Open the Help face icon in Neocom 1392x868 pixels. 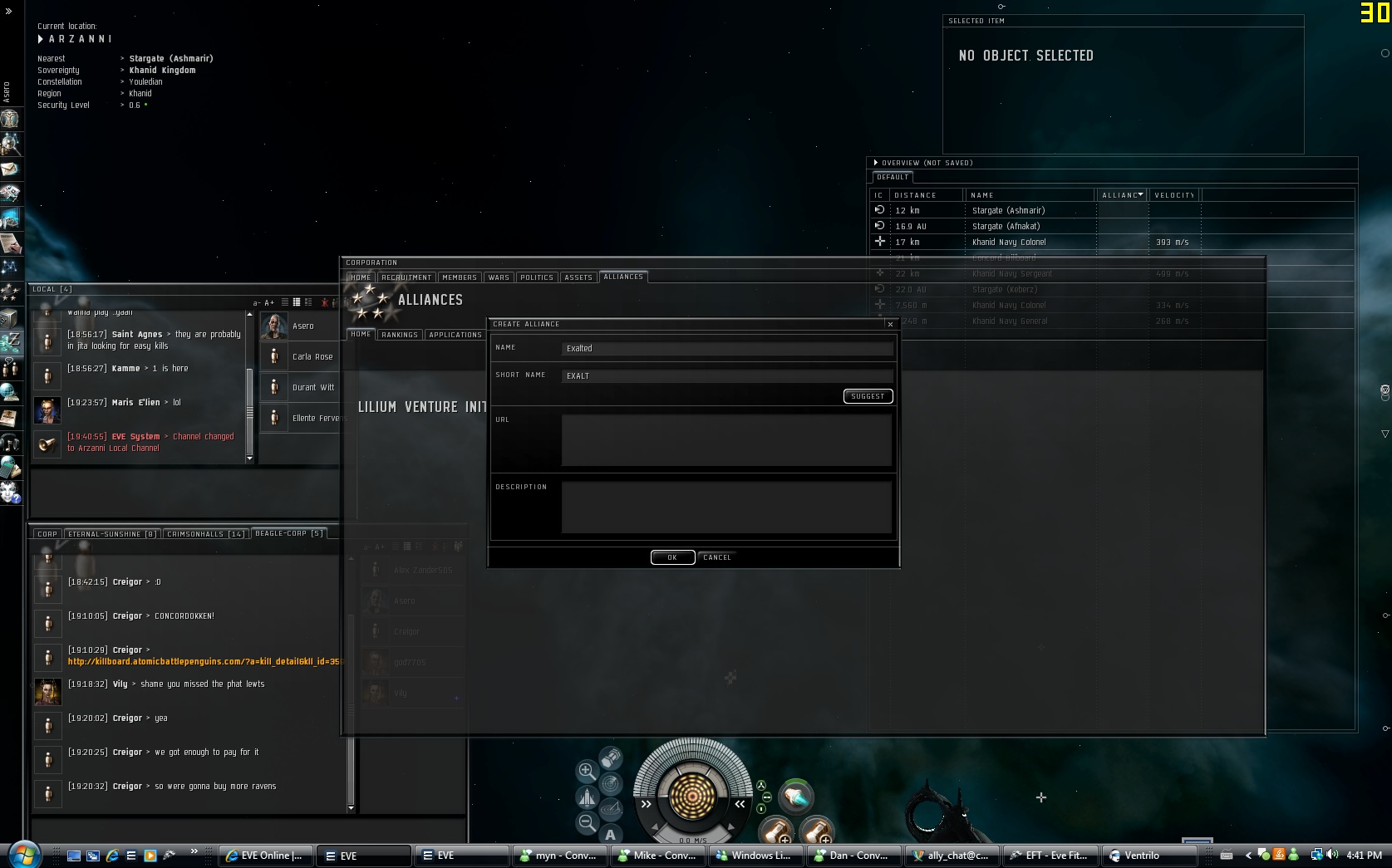(x=10, y=492)
